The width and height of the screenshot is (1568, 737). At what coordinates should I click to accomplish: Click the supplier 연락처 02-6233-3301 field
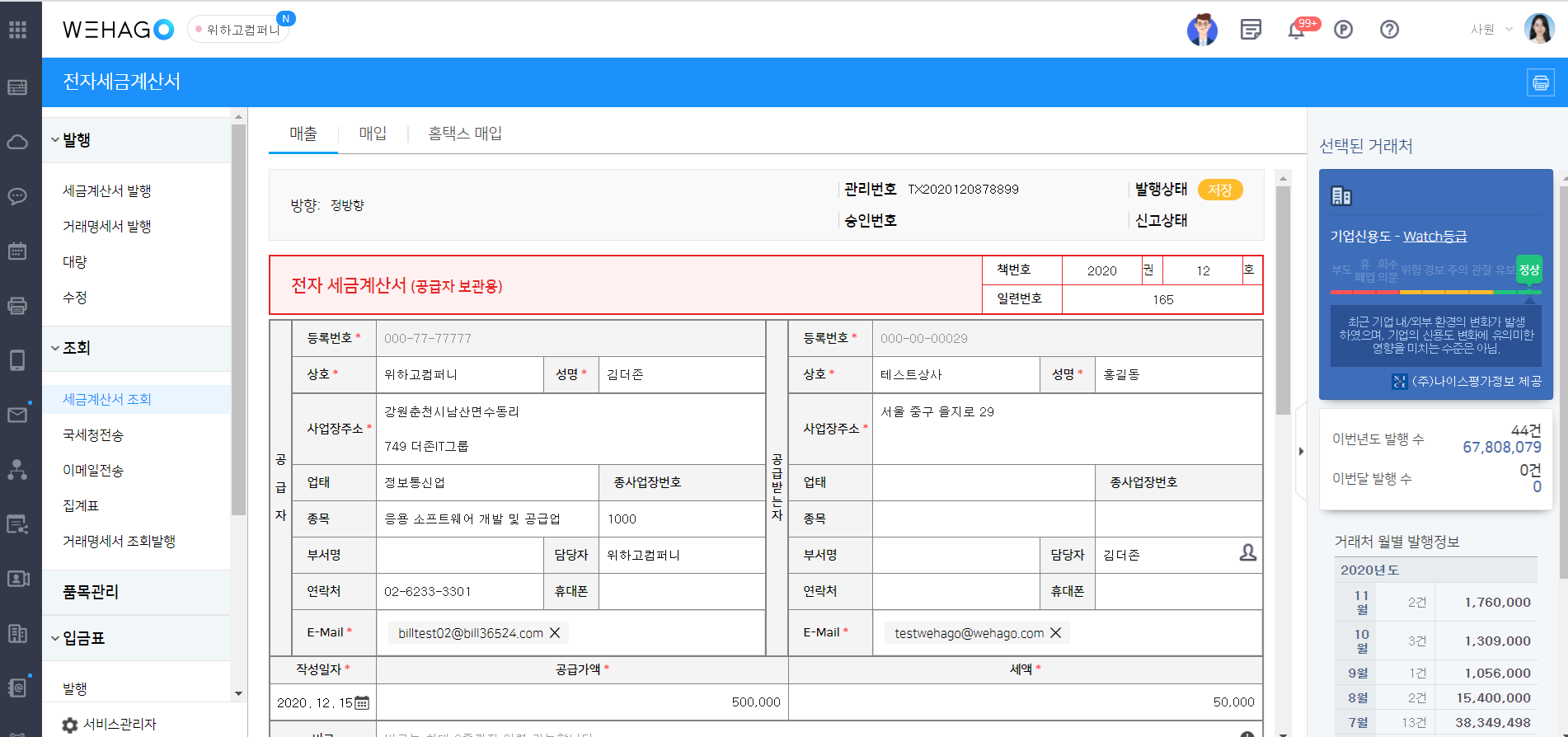[x=460, y=592]
